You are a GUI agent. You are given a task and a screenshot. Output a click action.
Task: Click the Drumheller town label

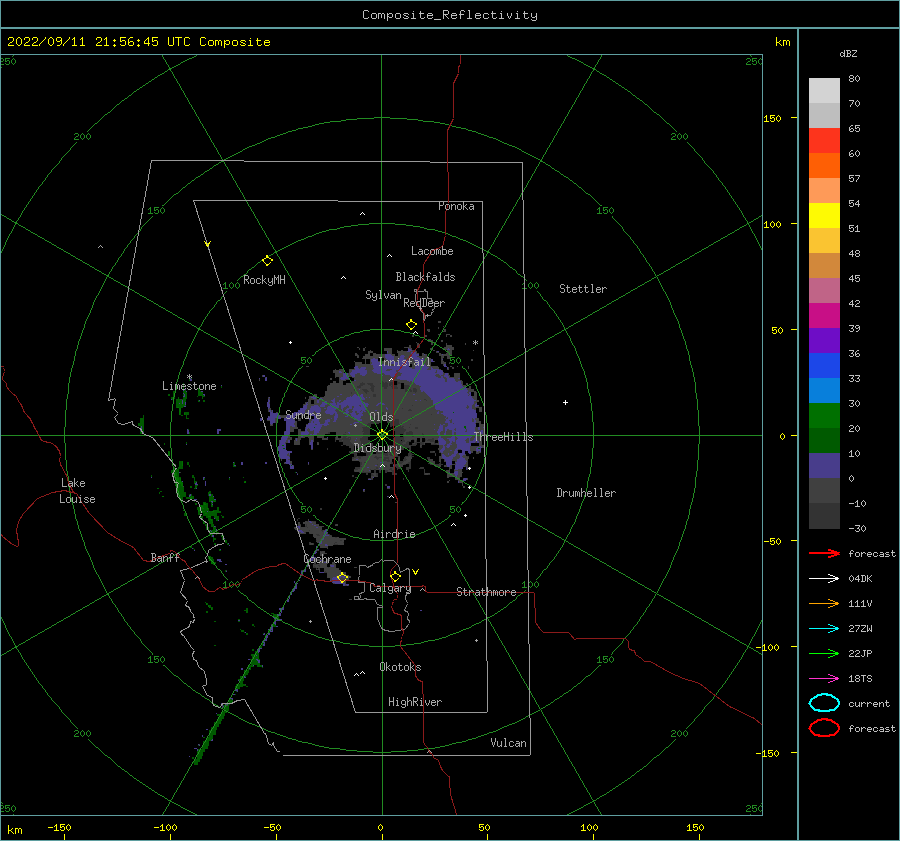click(586, 493)
